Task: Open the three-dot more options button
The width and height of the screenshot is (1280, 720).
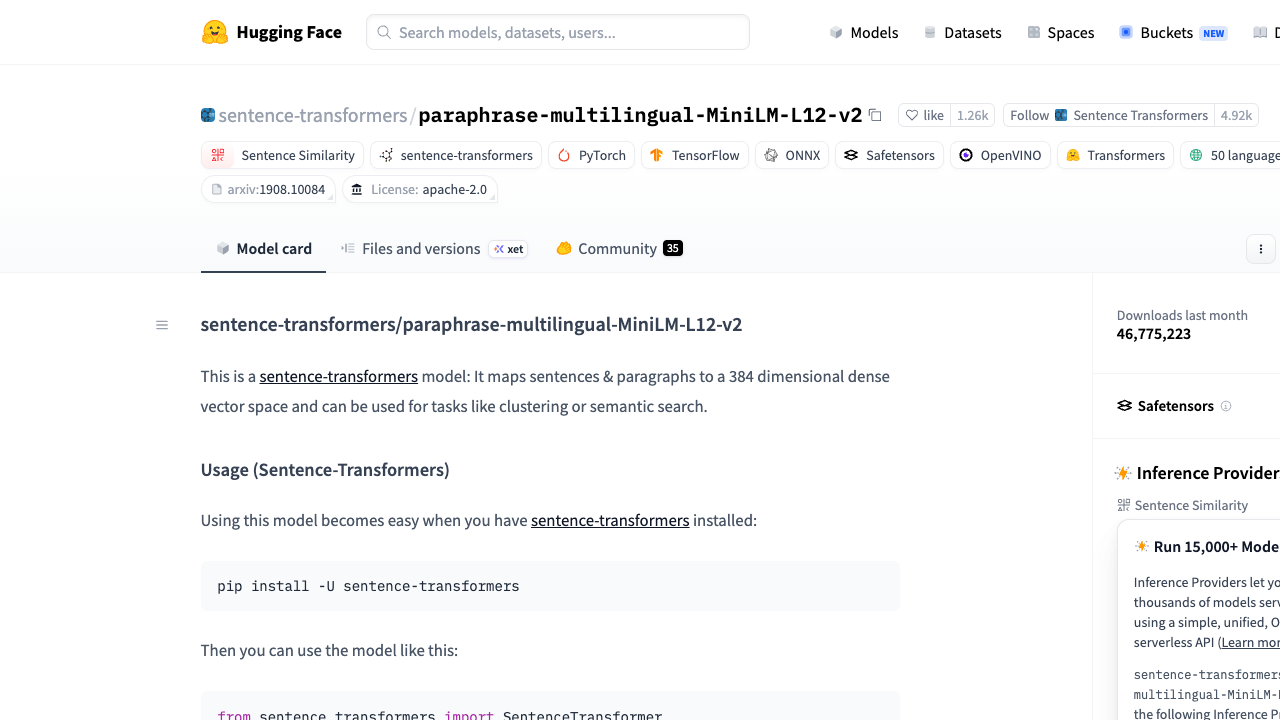Action: click(x=1261, y=249)
